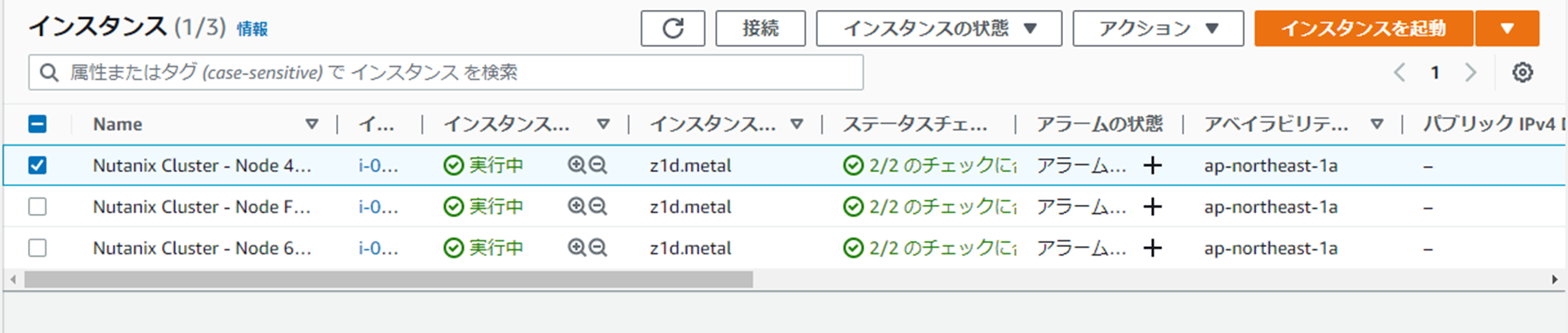This screenshot has height=333, width=1568.
Task: Select the Nutanix Cluster Node F checkbox
Action: point(37,207)
